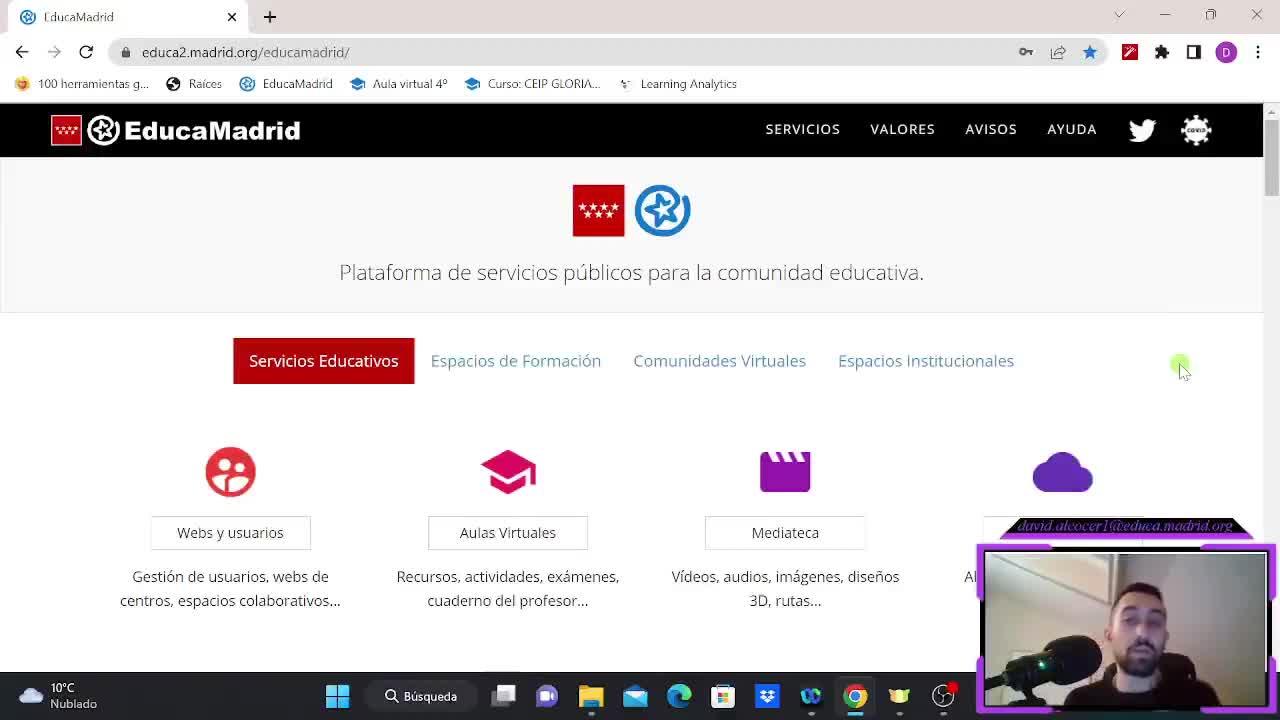Click the page vertical scrollbar thumb
This screenshot has height=720, width=1280.
point(1271,157)
